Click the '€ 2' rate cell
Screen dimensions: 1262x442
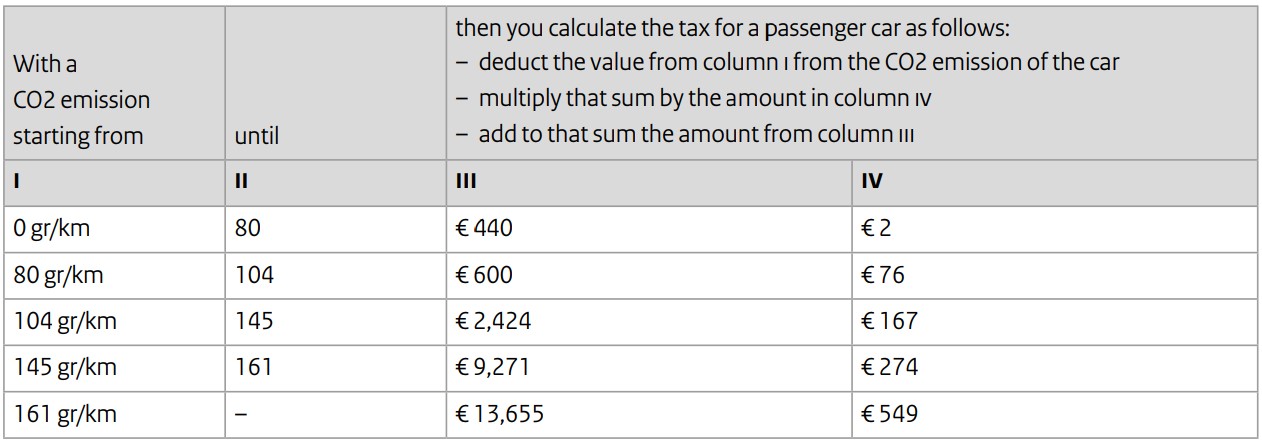(x=1055, y=229)
